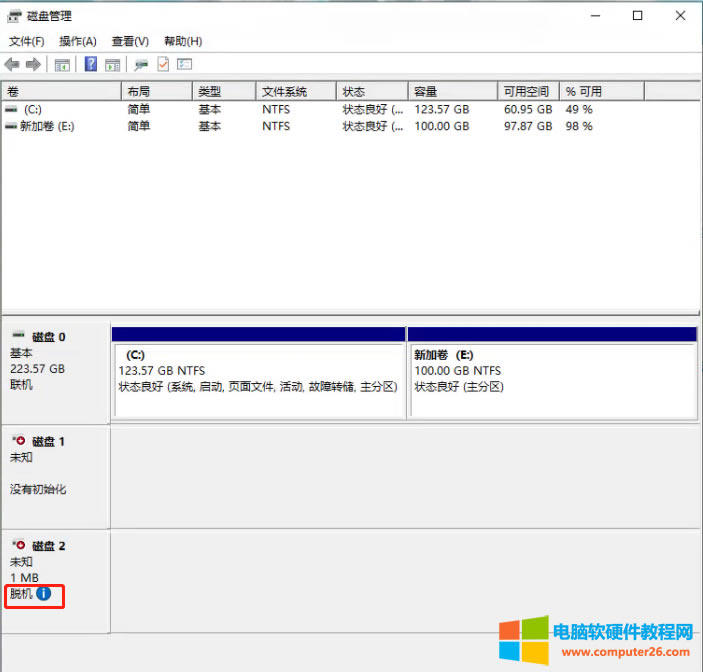The width and height of the screenshot is (703, 672).
Task: Click the settings list toolbar icon
Action: click(x=184, y=64)
